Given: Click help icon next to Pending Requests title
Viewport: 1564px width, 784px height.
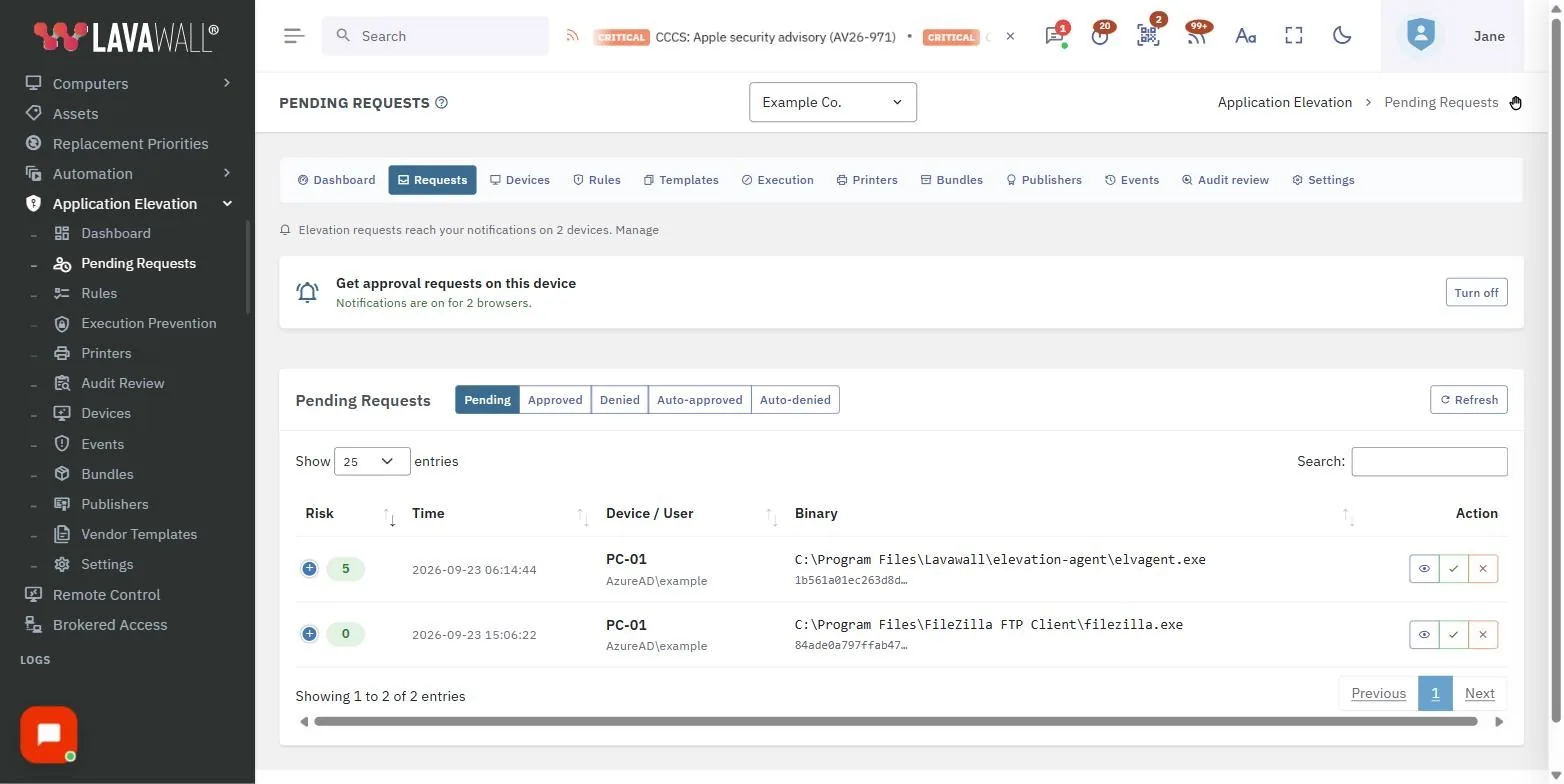Looking at the screenshot, I should pos(442,102).
